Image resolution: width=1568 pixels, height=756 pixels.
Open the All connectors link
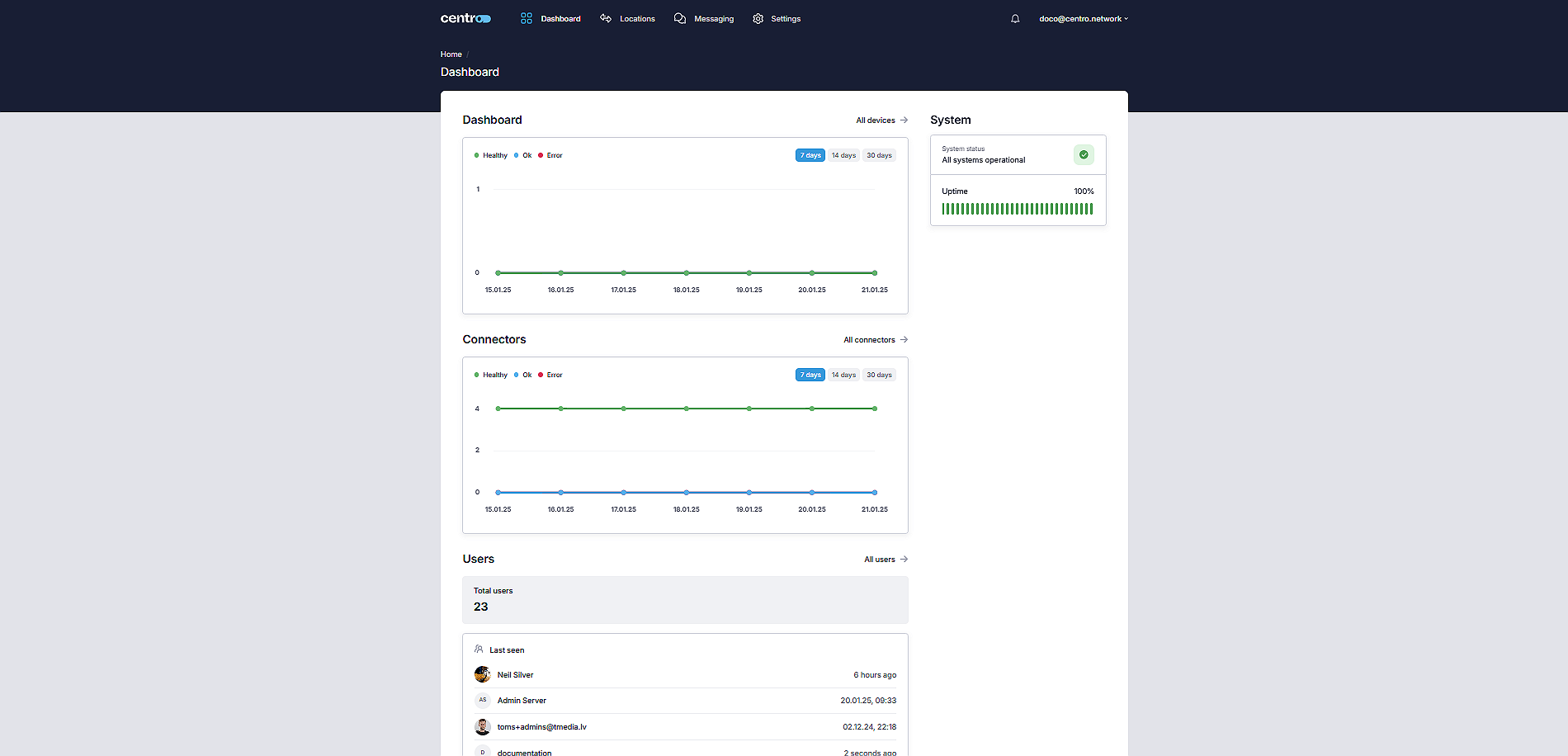coord(869,339)
